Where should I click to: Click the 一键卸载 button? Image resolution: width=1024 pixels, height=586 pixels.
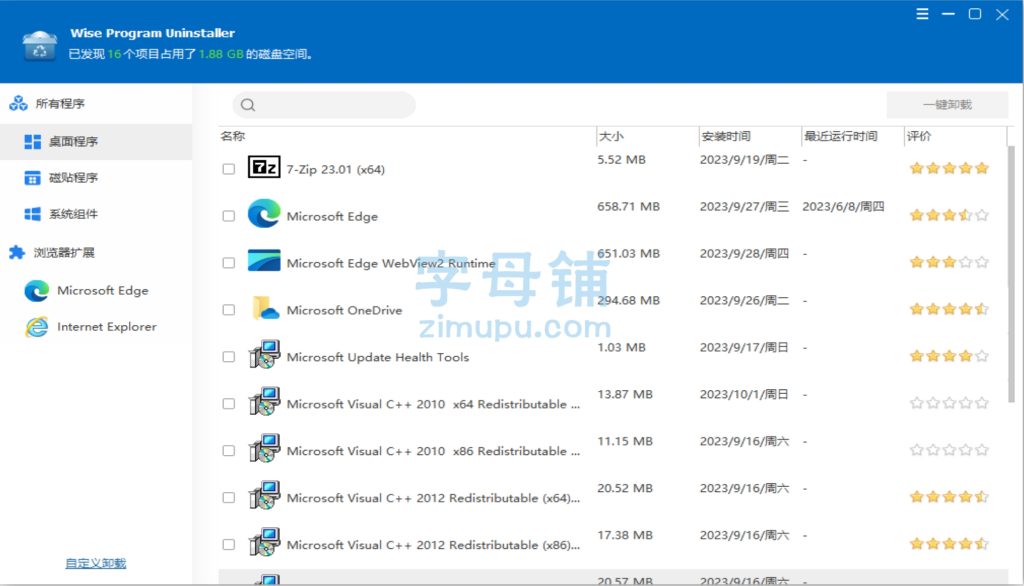pyautogui.click(x=947, y=105)
